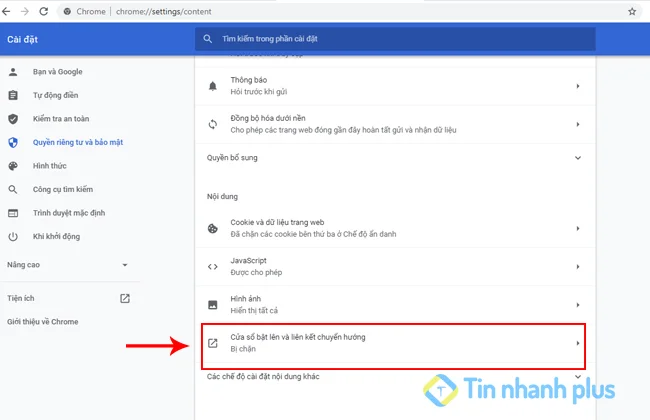
Task: Click the sync icon for Đồng bộ hóa dưới nền
Action: (213, 124)
